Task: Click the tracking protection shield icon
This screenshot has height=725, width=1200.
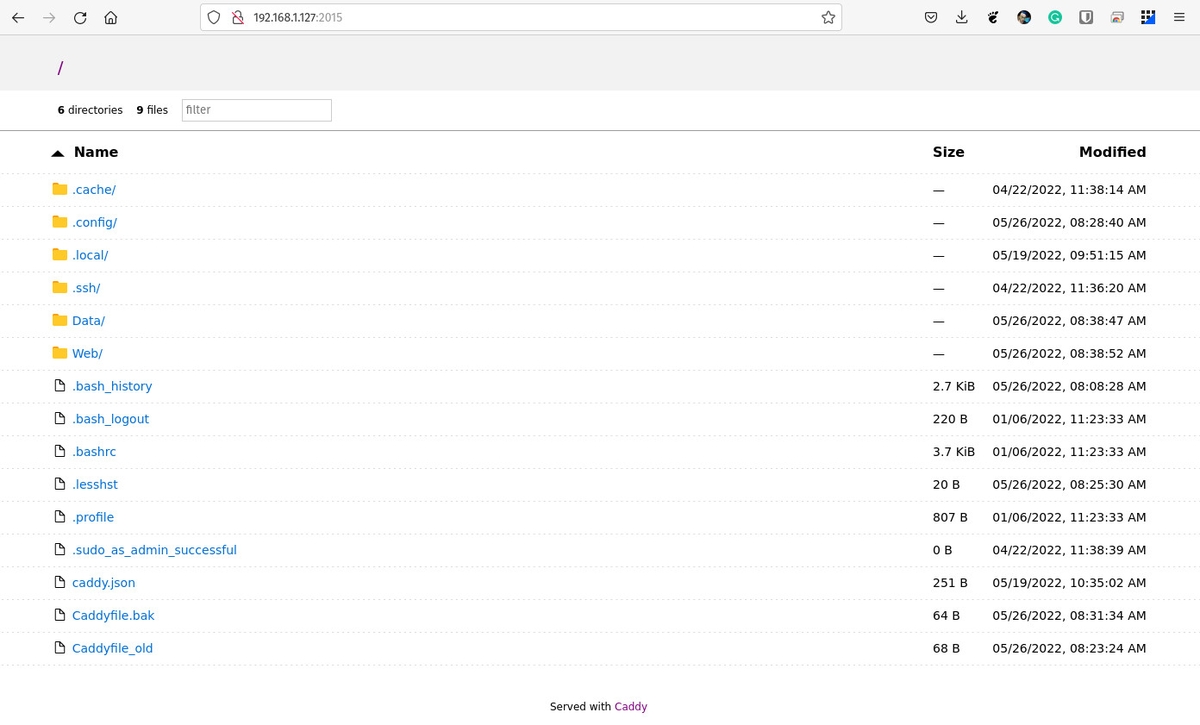Action: pyautogui.click(x=214, y=17)
